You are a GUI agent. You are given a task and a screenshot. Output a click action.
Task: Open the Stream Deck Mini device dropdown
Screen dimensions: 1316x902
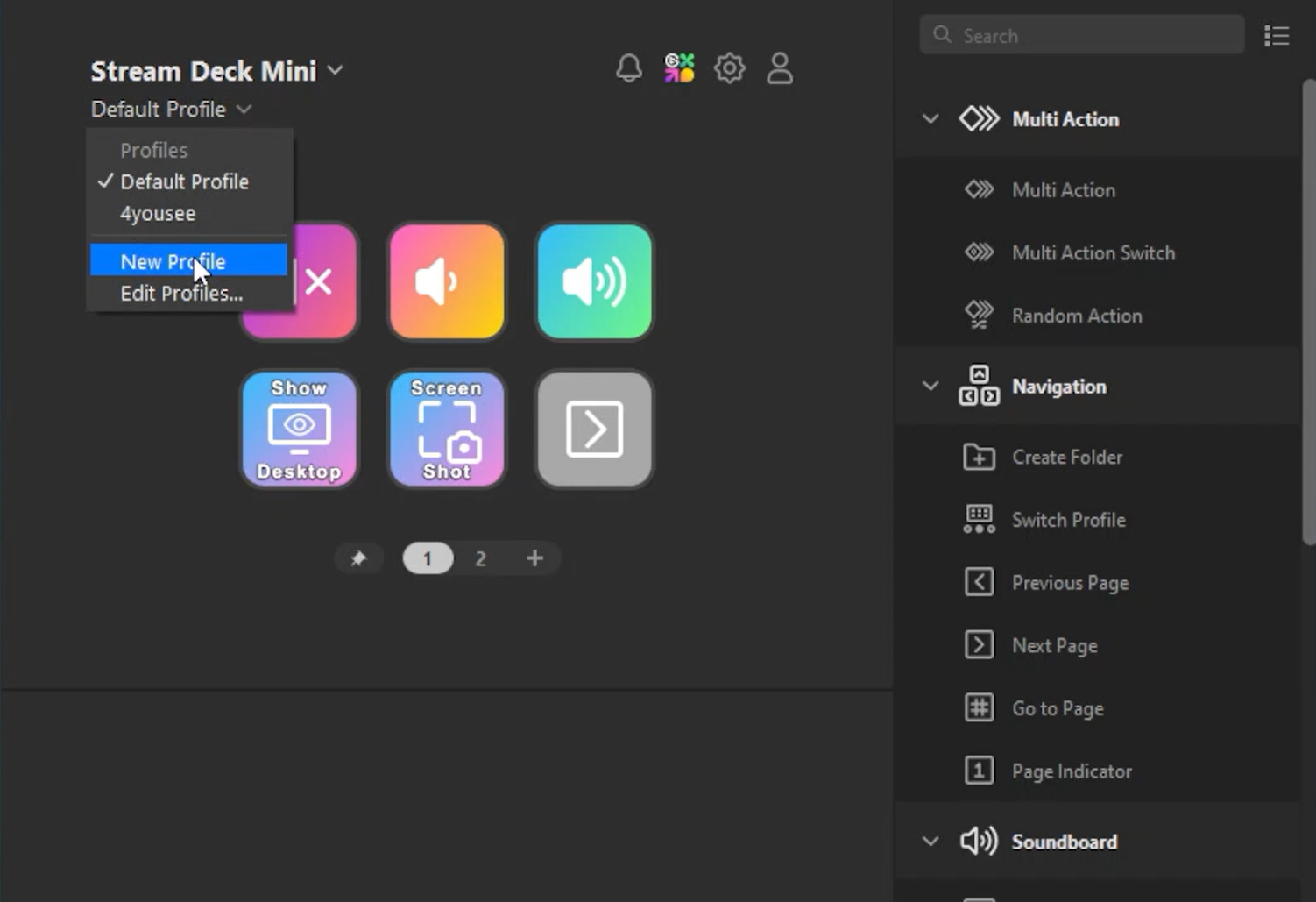click(217, 70)
